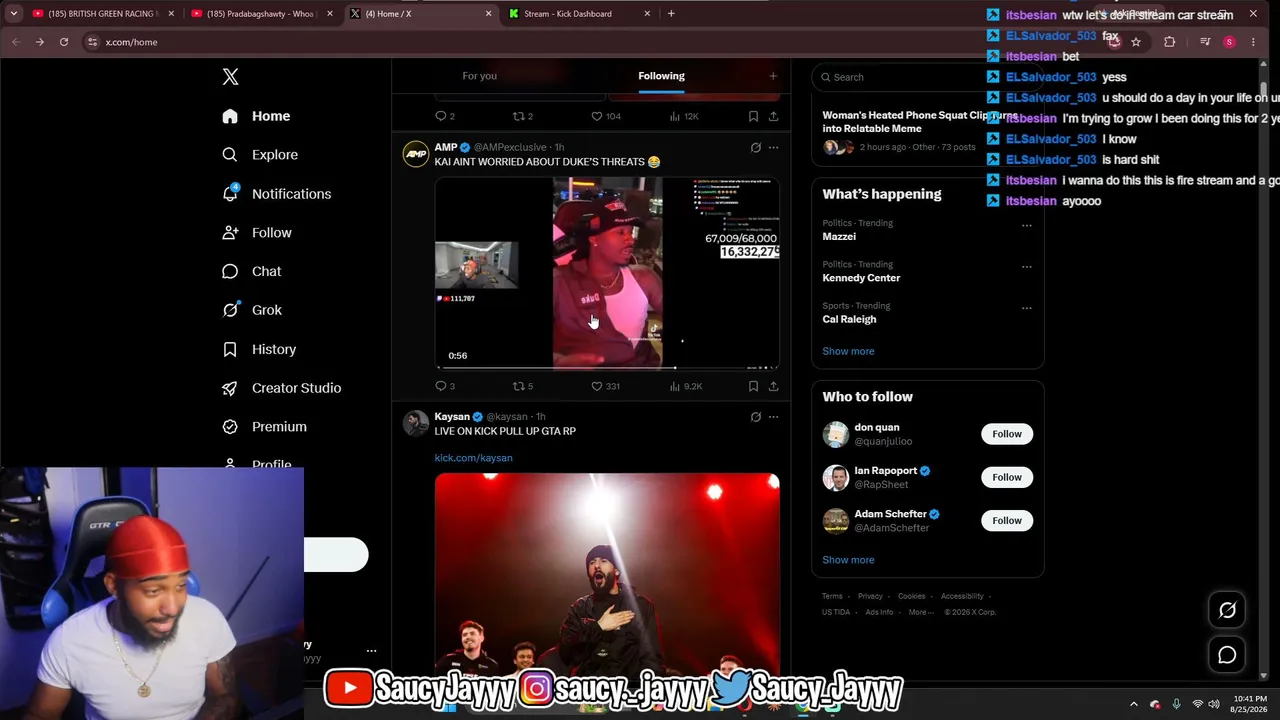
Task: Follow Ian Rapoport
Action: tap(1007, 477)
